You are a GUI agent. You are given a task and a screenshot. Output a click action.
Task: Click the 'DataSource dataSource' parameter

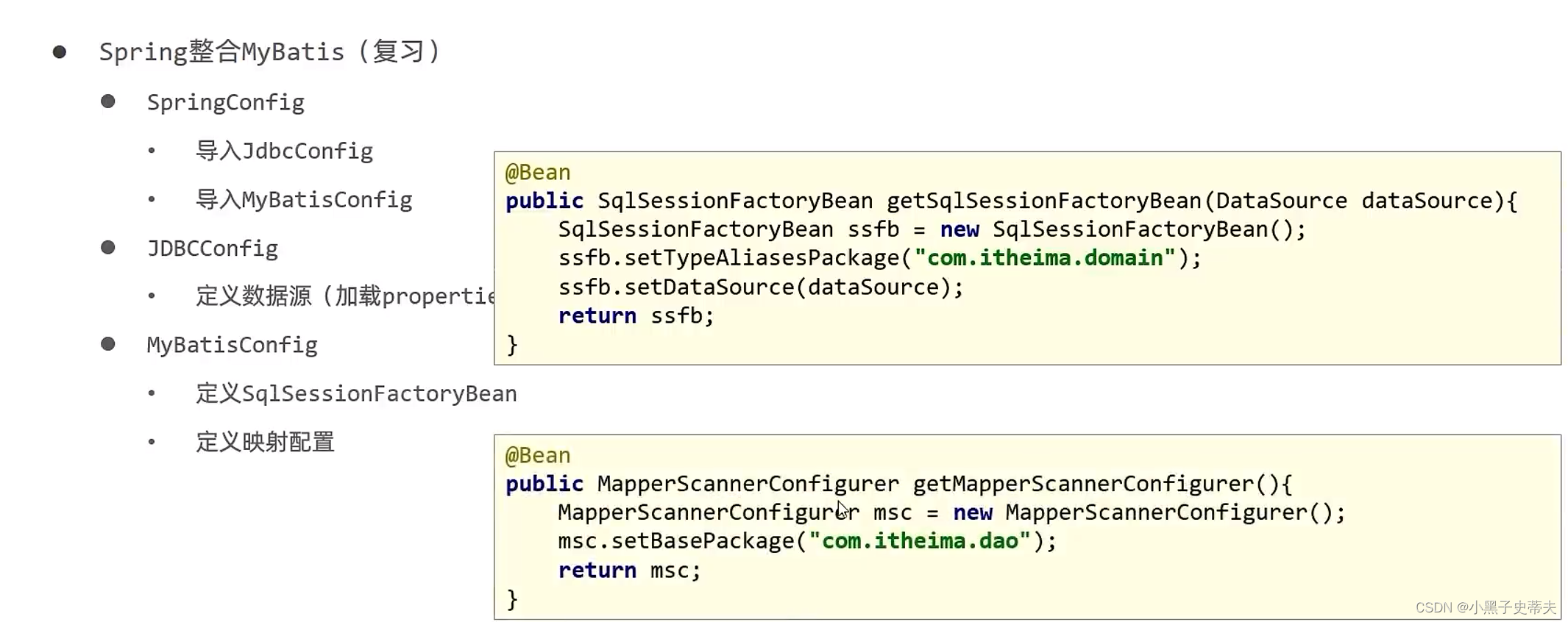tap(1355, 201)
